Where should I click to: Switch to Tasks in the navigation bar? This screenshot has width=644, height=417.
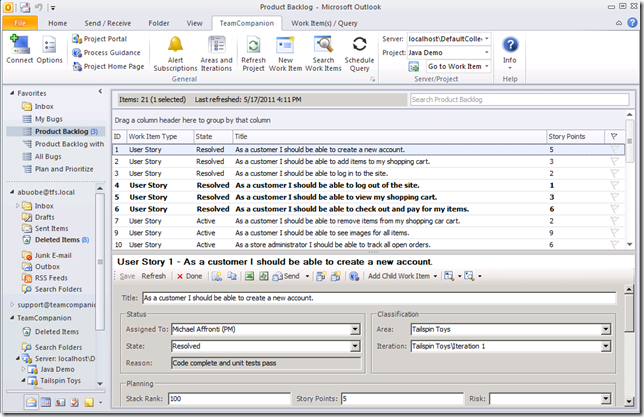point(74,402)
